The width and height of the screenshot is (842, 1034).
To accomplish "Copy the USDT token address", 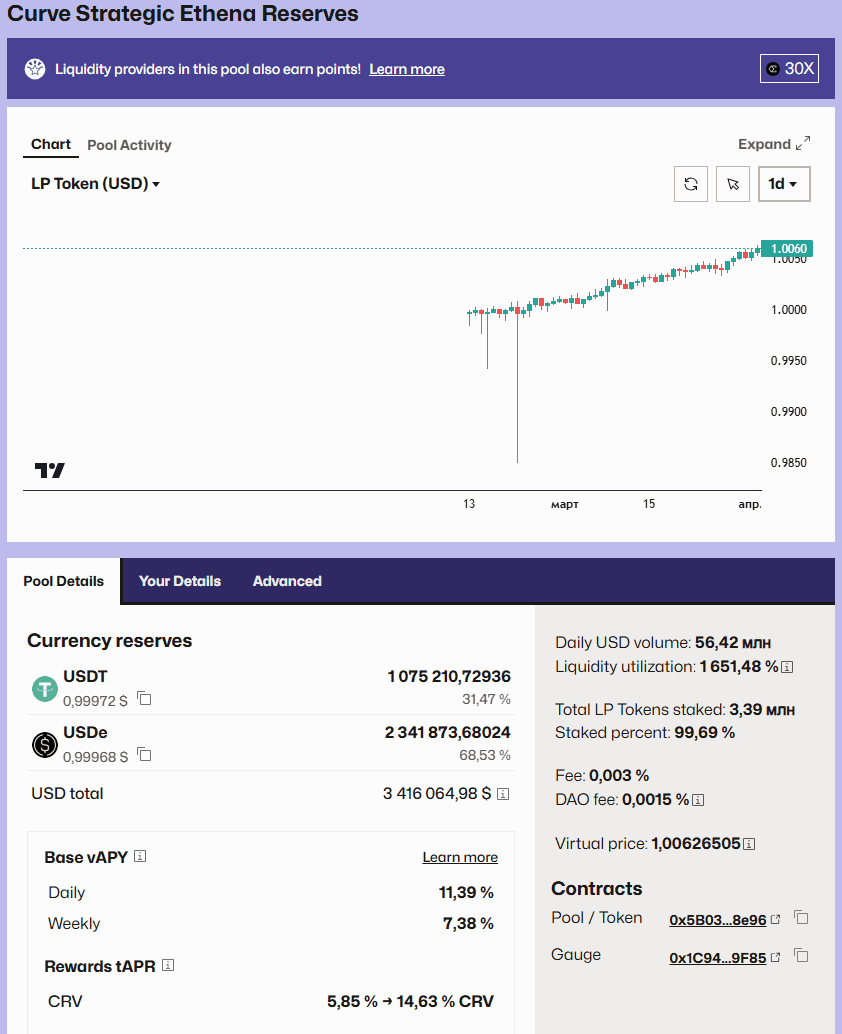I will [x=144, y=698].
